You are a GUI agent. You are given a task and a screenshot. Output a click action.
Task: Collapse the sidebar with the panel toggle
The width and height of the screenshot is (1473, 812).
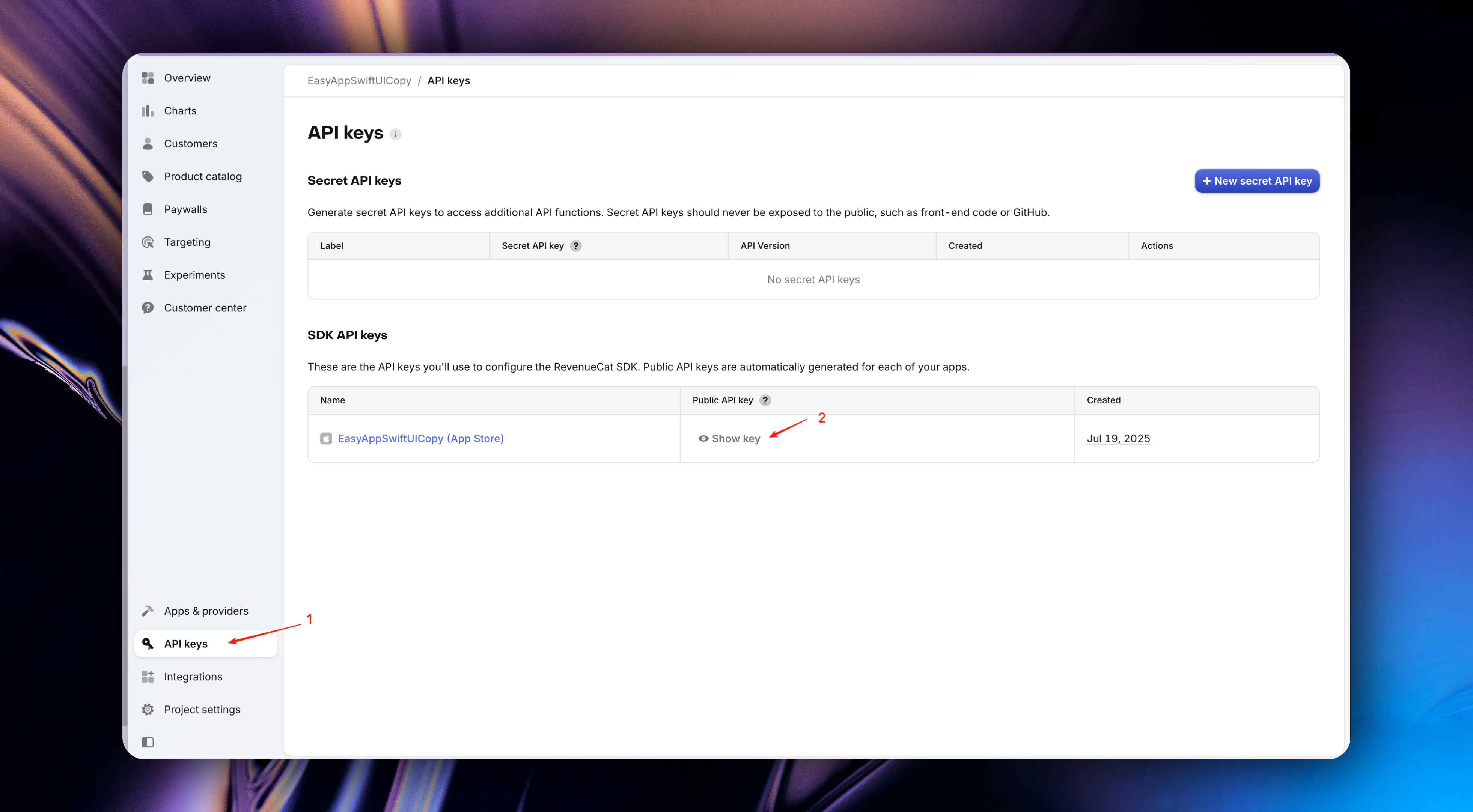click(148, 742)
